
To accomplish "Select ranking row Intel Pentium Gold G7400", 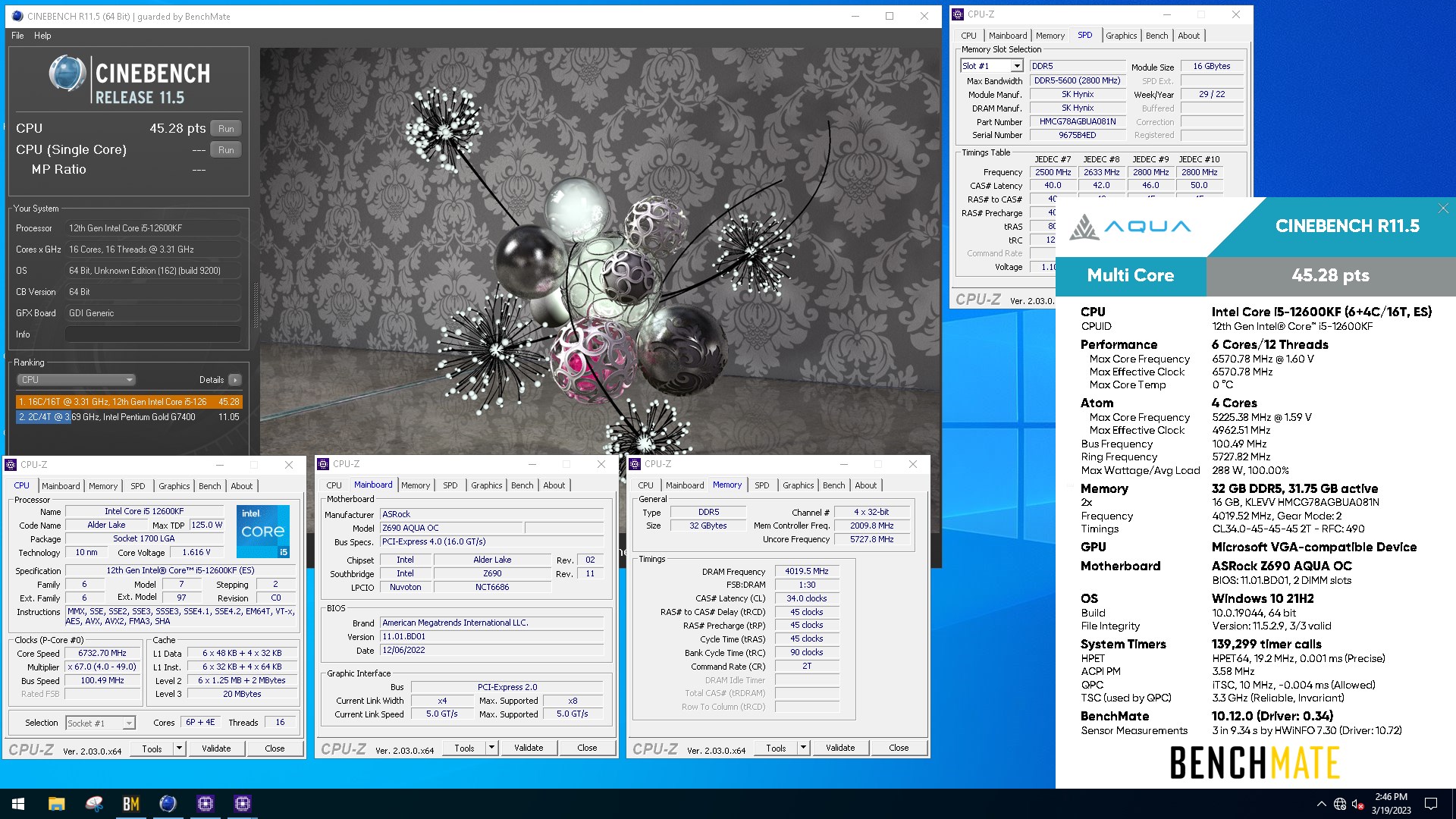I will tap(129, 417).
